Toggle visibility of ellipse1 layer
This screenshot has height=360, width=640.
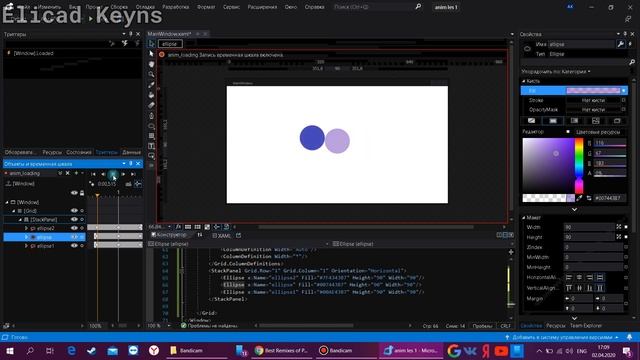[x=74, y=245]
